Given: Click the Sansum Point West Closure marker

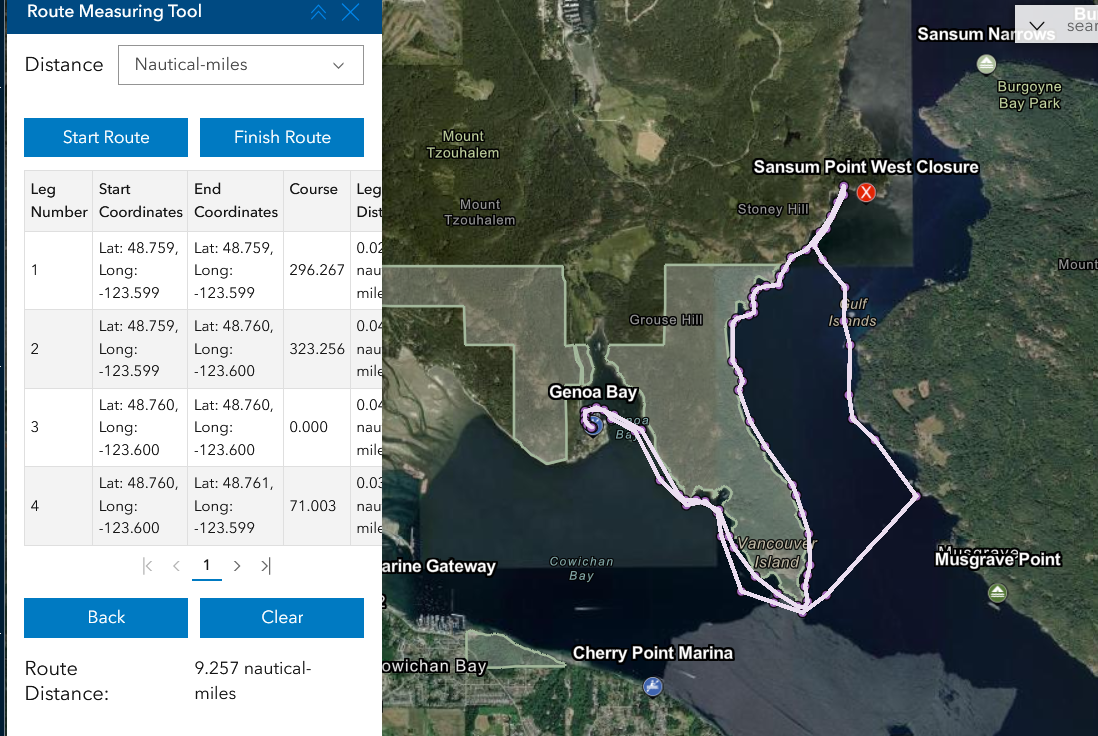Looking at the screenshot, I should point(867,192).
